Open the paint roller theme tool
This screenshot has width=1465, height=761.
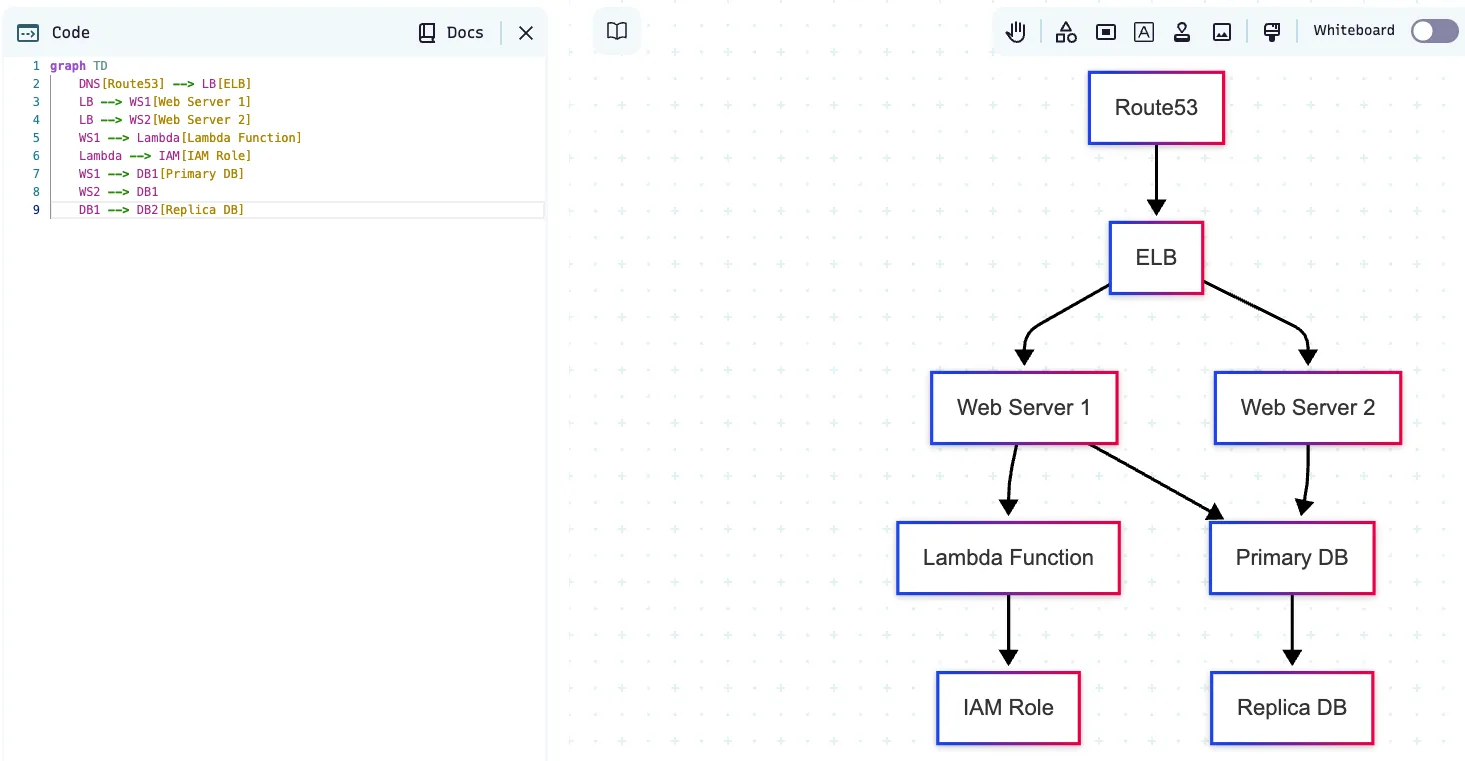[x=1272, y=32]
